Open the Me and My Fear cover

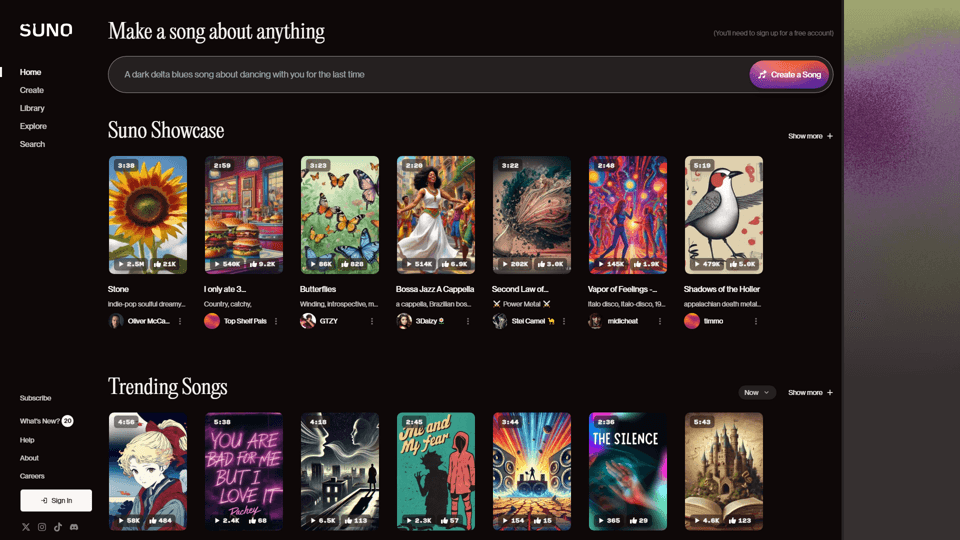(x=436, y=471)
